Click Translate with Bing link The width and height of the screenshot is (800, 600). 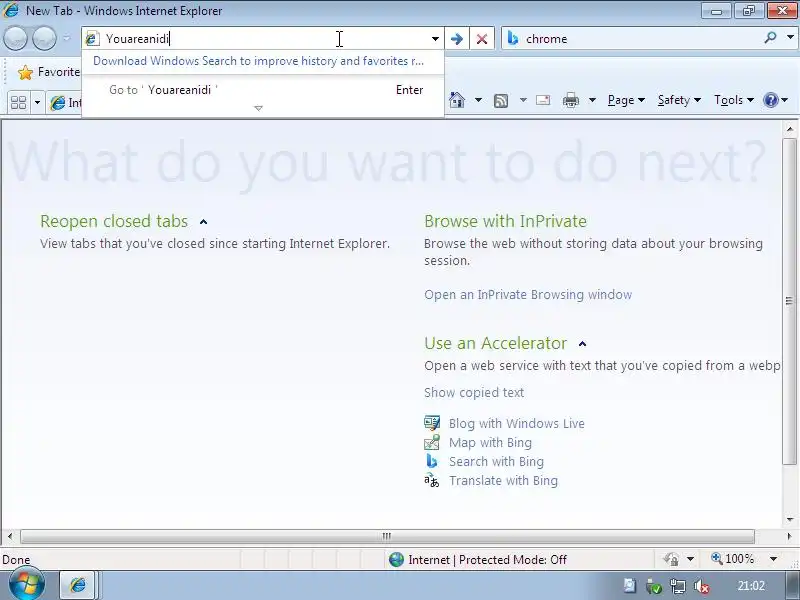504,481
